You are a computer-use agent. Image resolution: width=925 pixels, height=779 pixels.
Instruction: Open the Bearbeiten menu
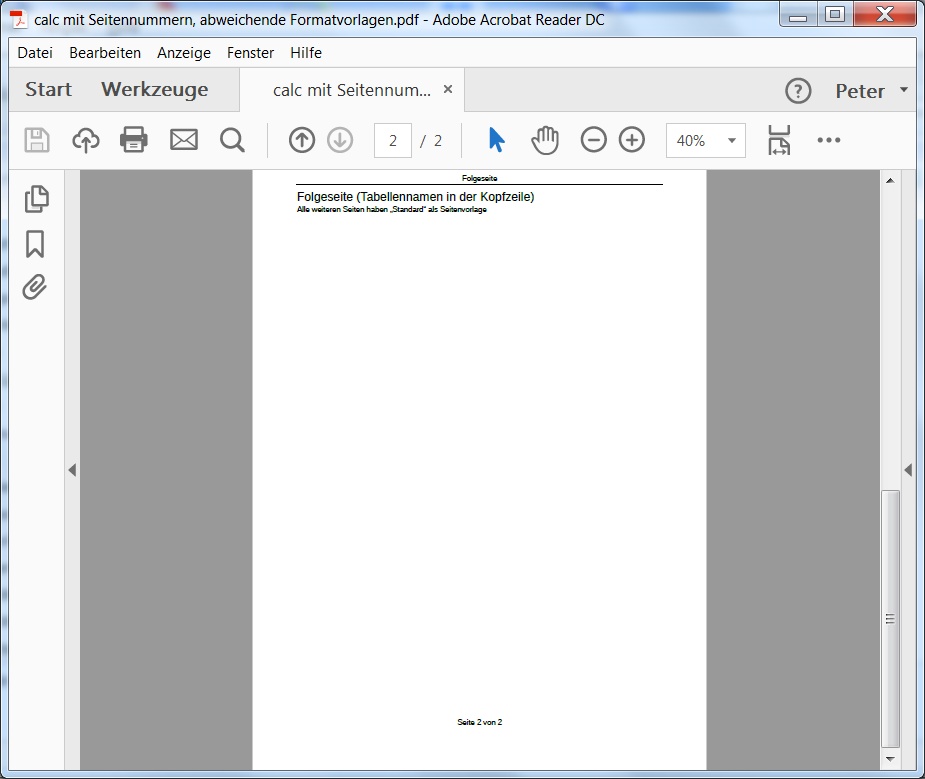tap(105, 52)
